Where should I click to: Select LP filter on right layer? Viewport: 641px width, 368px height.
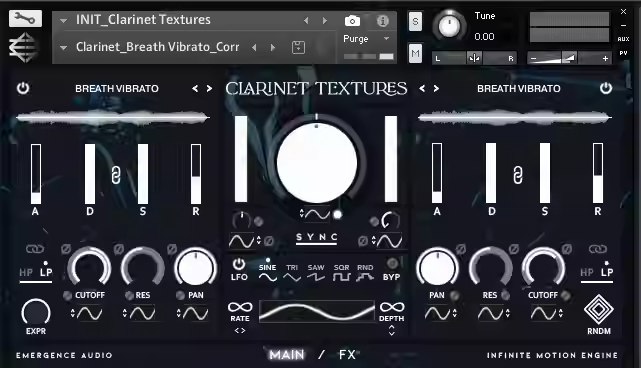pos(607,272)
